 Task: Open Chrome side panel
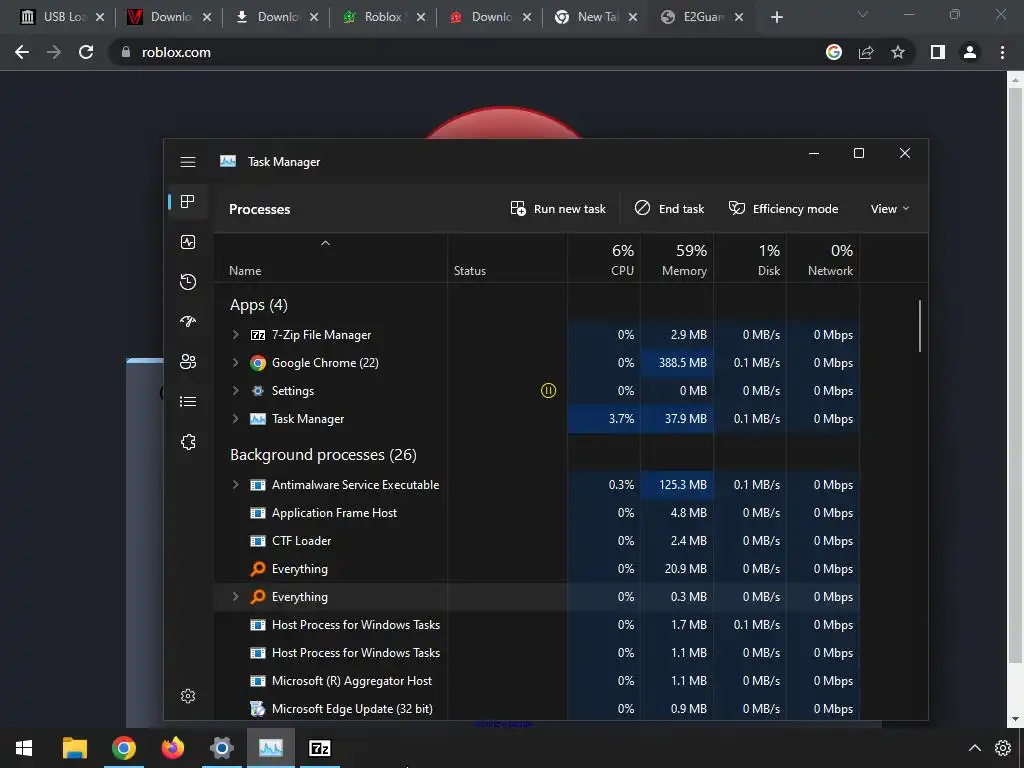pos(938,52)
